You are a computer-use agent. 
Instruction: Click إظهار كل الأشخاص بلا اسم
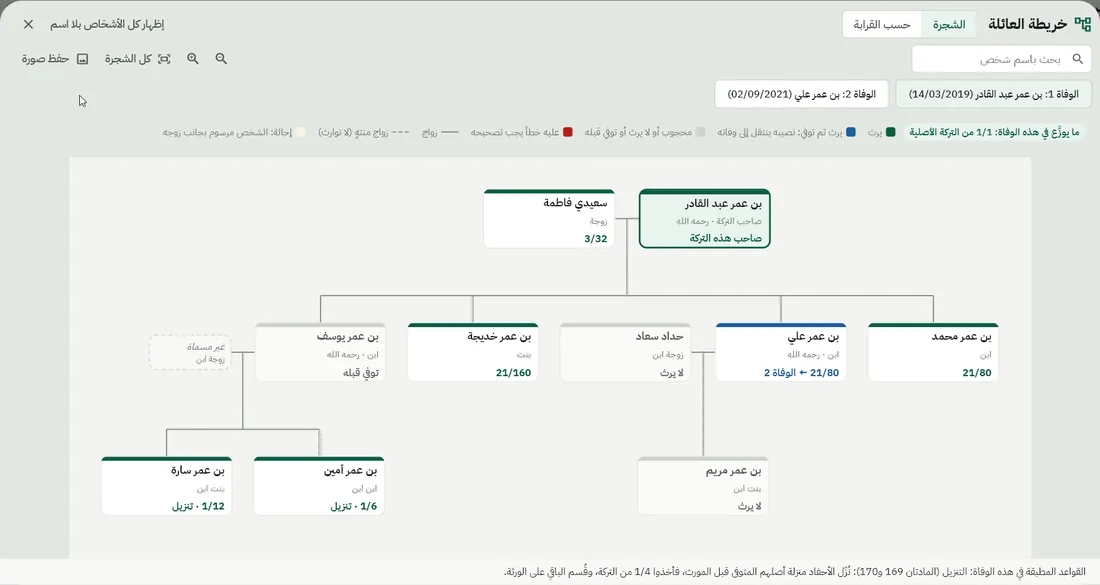(x=107, y=25)
